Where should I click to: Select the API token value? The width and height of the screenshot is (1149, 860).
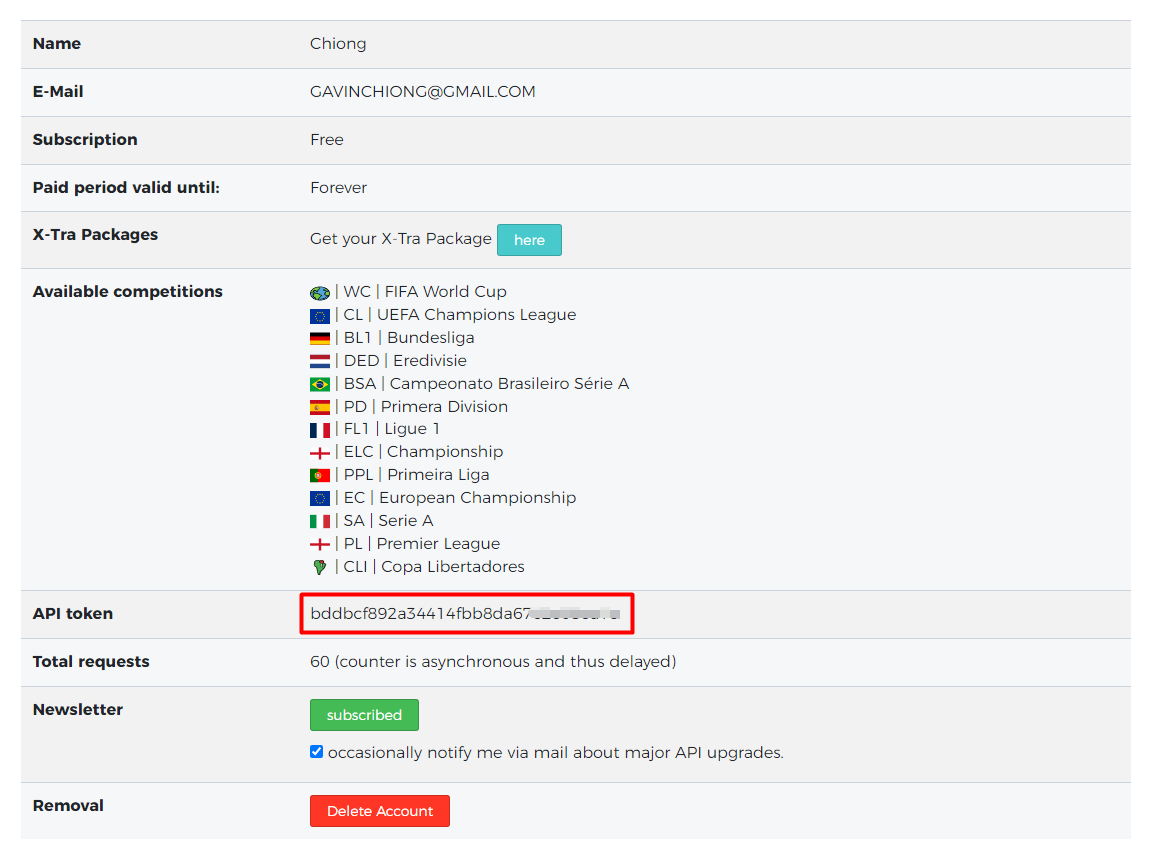point(465,614)
